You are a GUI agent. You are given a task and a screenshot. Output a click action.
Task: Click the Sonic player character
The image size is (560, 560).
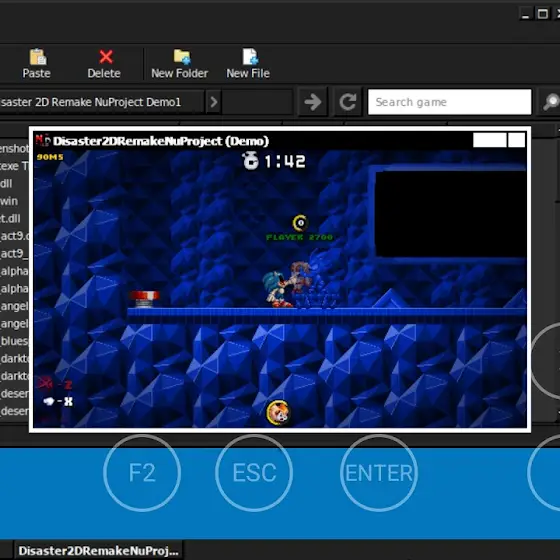pyautogui.click(x=278, y=289)
